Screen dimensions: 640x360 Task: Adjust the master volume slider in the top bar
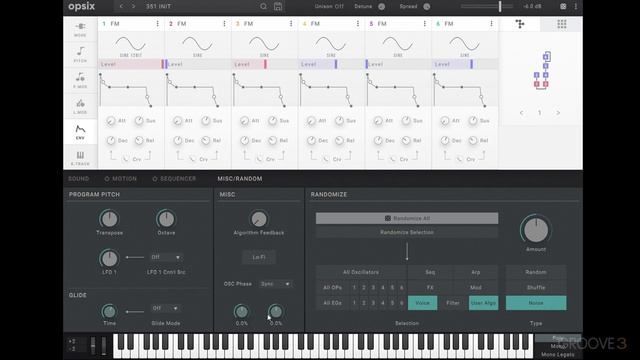tap(487, 6)
